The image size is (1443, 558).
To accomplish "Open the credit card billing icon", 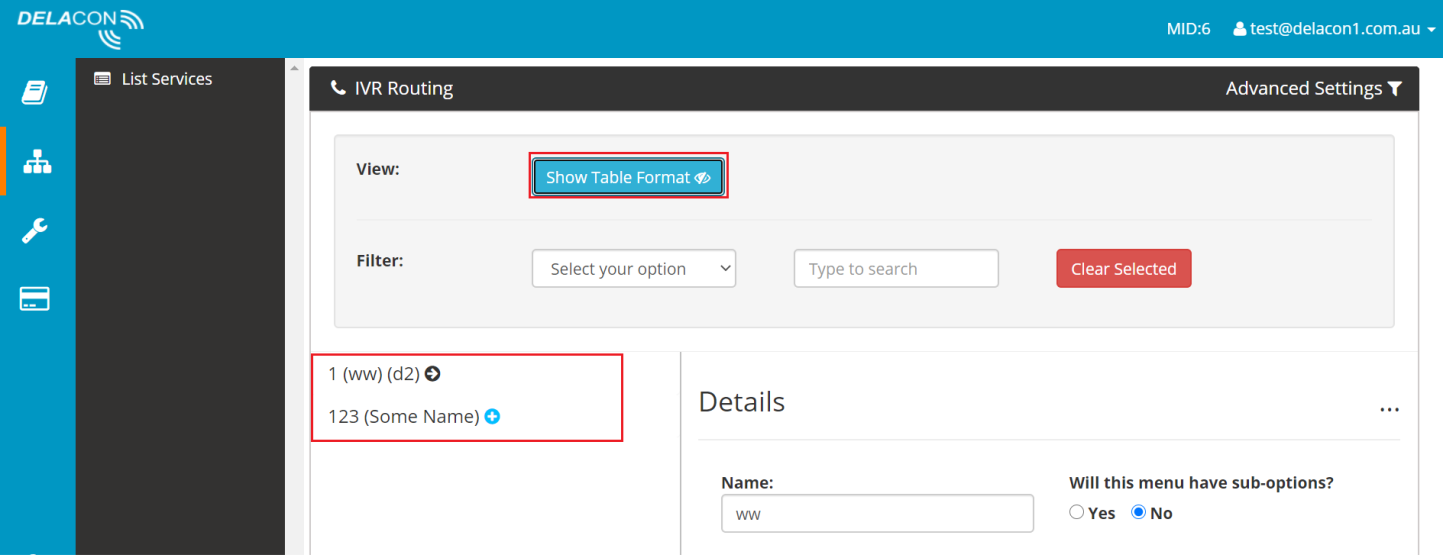I will 35,299.
